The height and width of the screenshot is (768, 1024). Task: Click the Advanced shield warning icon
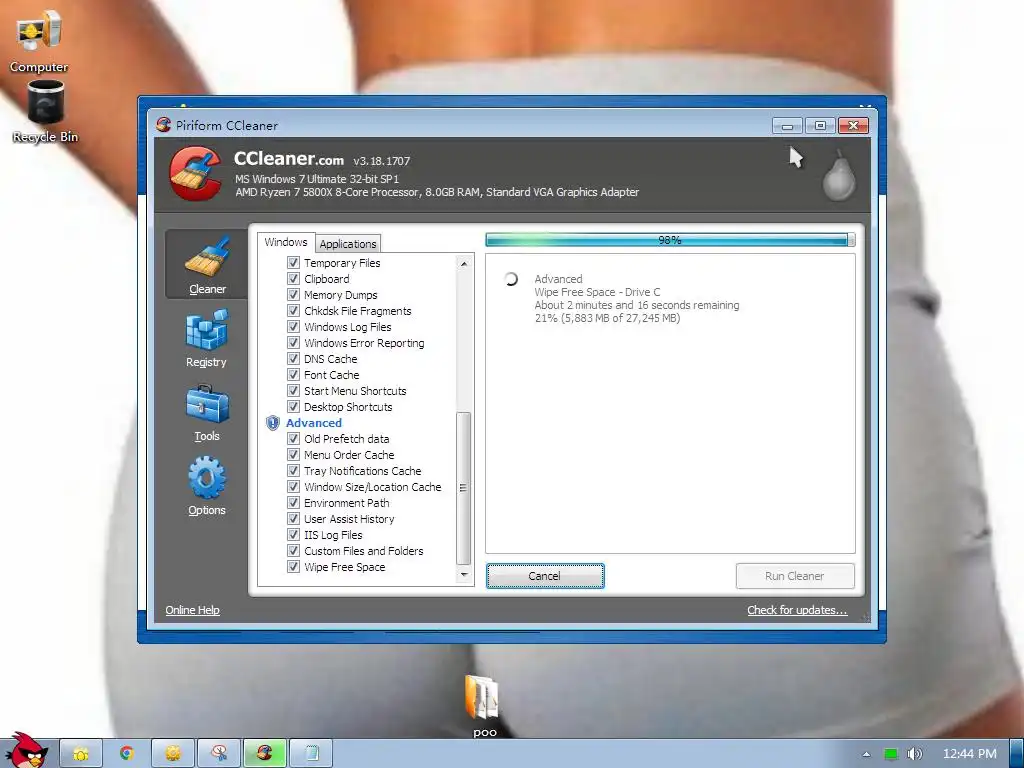(272, 423)
